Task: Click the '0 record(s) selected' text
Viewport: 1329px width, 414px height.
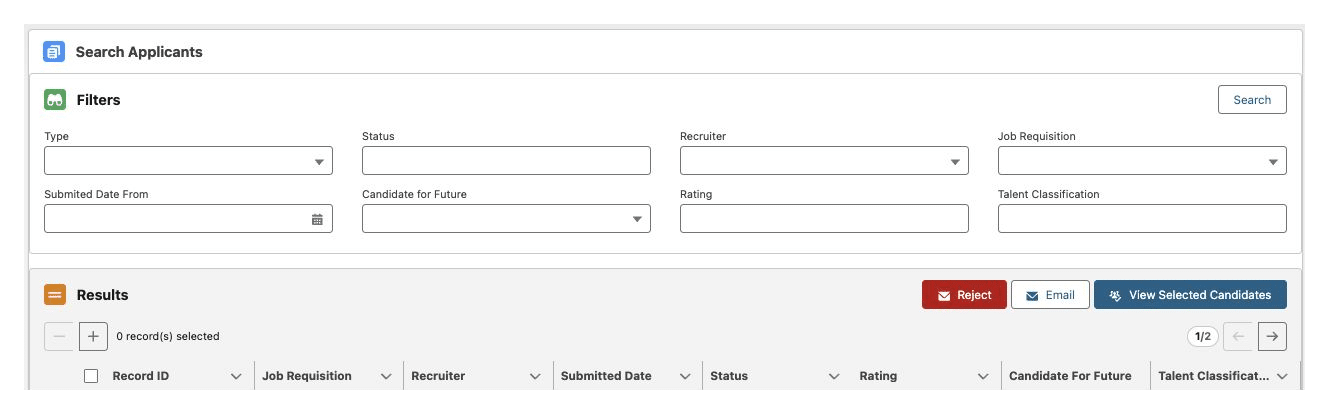Action: [x=168, y=337]
